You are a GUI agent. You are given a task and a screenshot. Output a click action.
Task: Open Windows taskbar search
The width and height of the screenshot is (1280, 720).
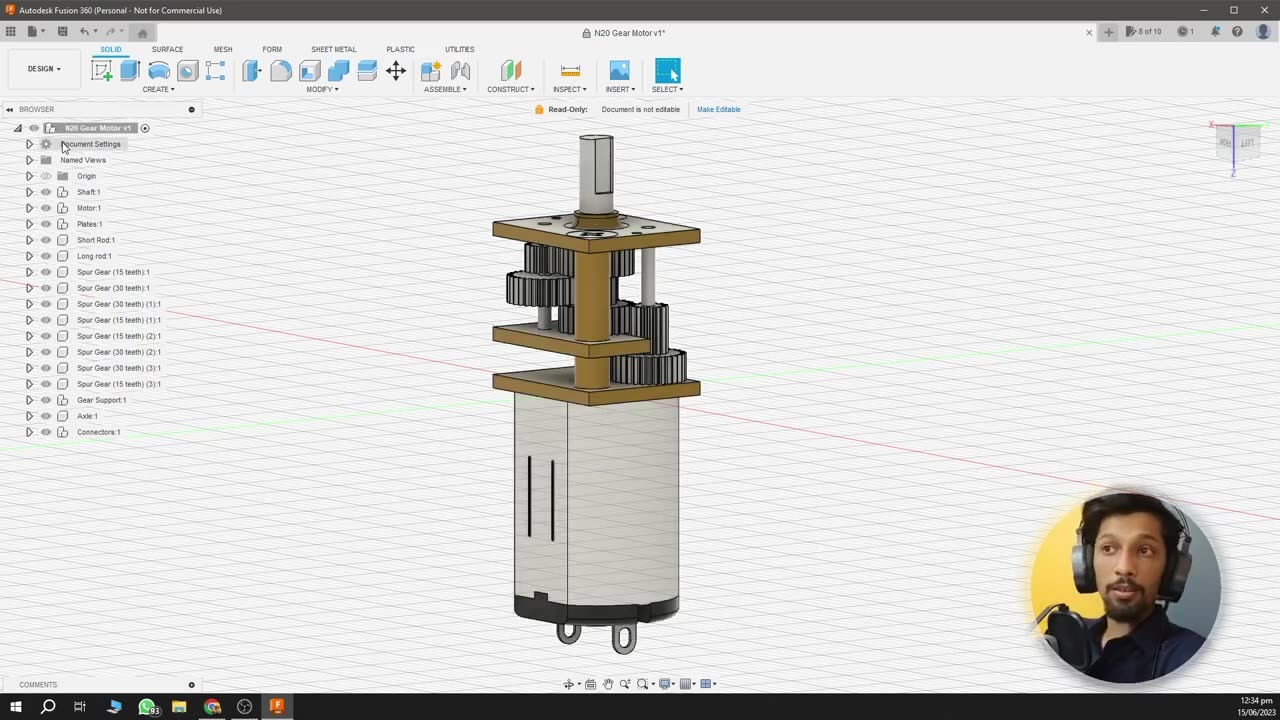(x=48, y=707)
